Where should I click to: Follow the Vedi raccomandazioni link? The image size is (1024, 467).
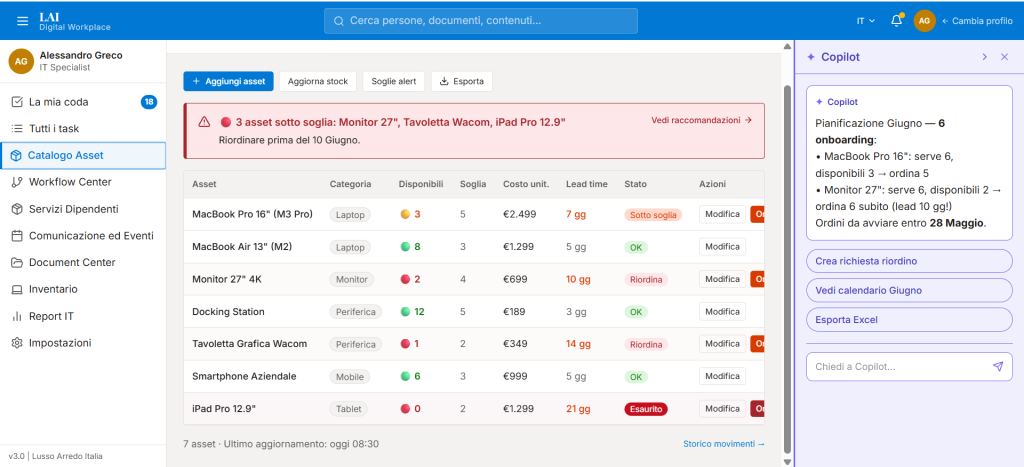pos(701,120)
